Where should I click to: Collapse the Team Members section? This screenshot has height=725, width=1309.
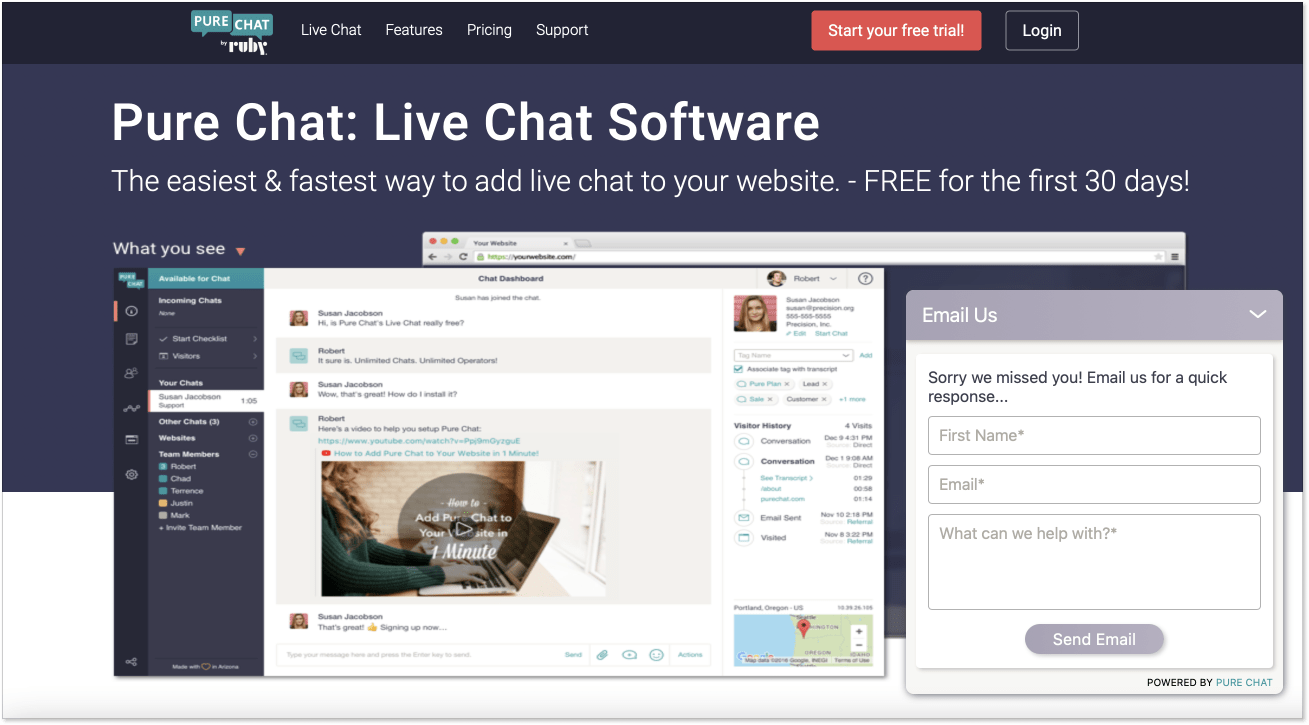tap(253, 454)
